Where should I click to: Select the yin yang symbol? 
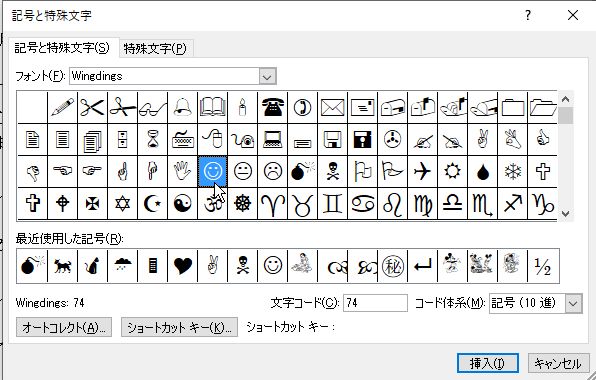click(x=182, y=204)
